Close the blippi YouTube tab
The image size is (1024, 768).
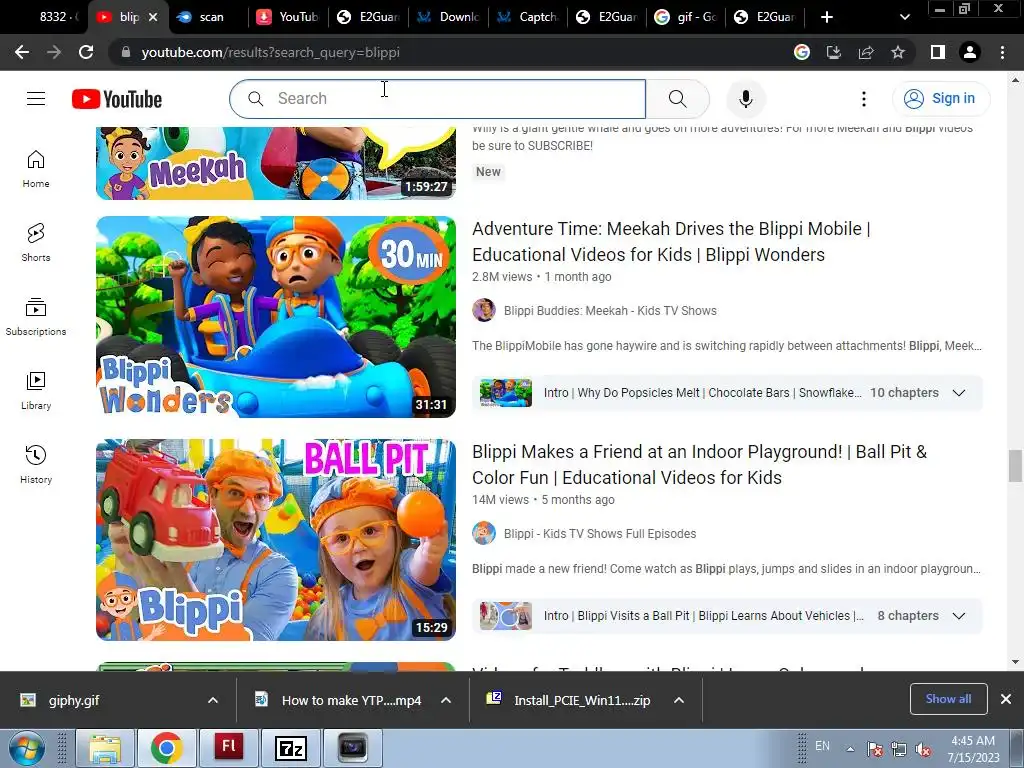point(153,17)
